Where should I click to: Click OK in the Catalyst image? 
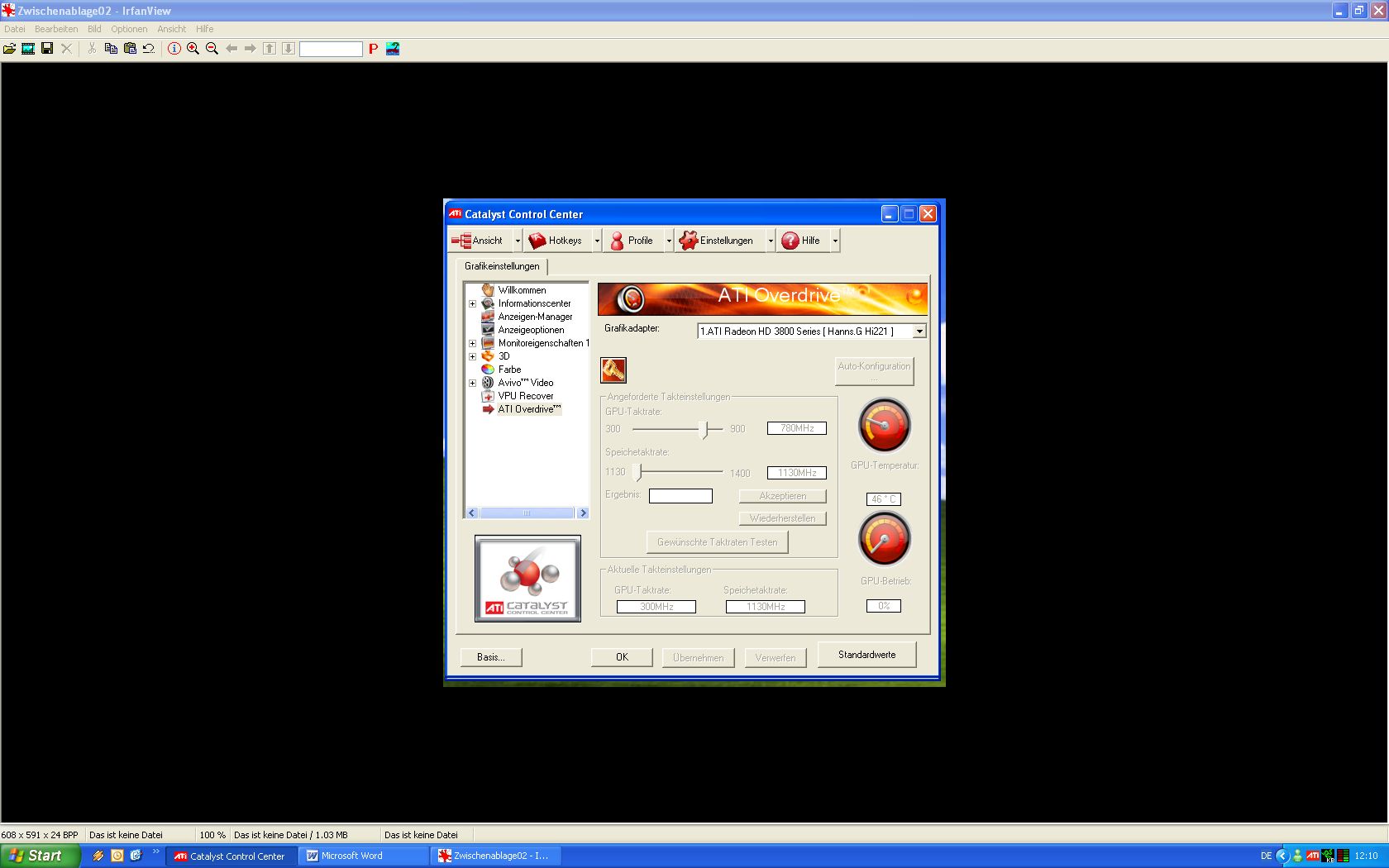coord(622,657)
